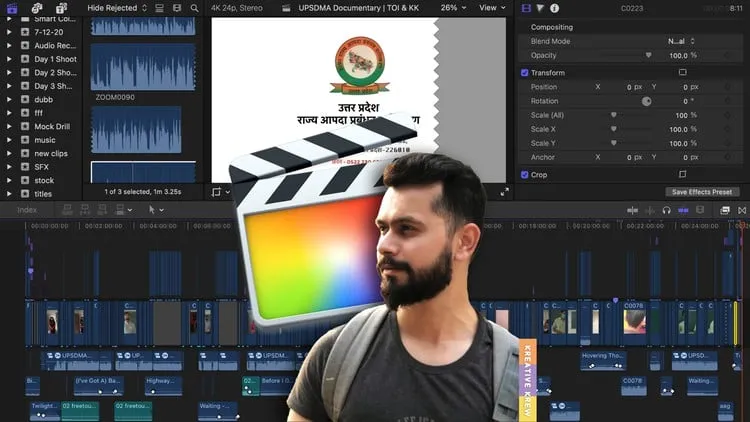The image size is (750, 422).
Task: Toggle timeline snapping
Action: [x=683, y=210]
